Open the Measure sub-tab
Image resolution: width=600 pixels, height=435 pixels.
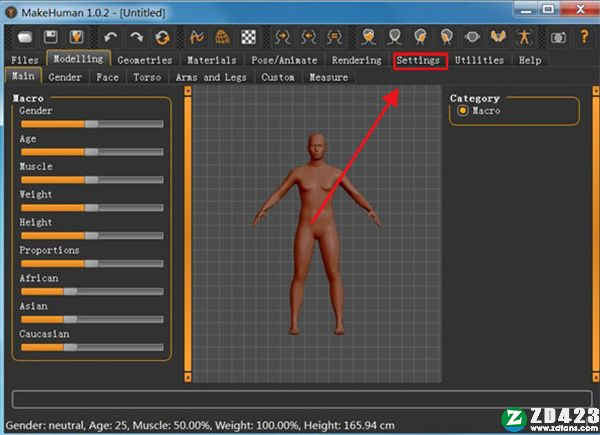[x=329, y=77]
